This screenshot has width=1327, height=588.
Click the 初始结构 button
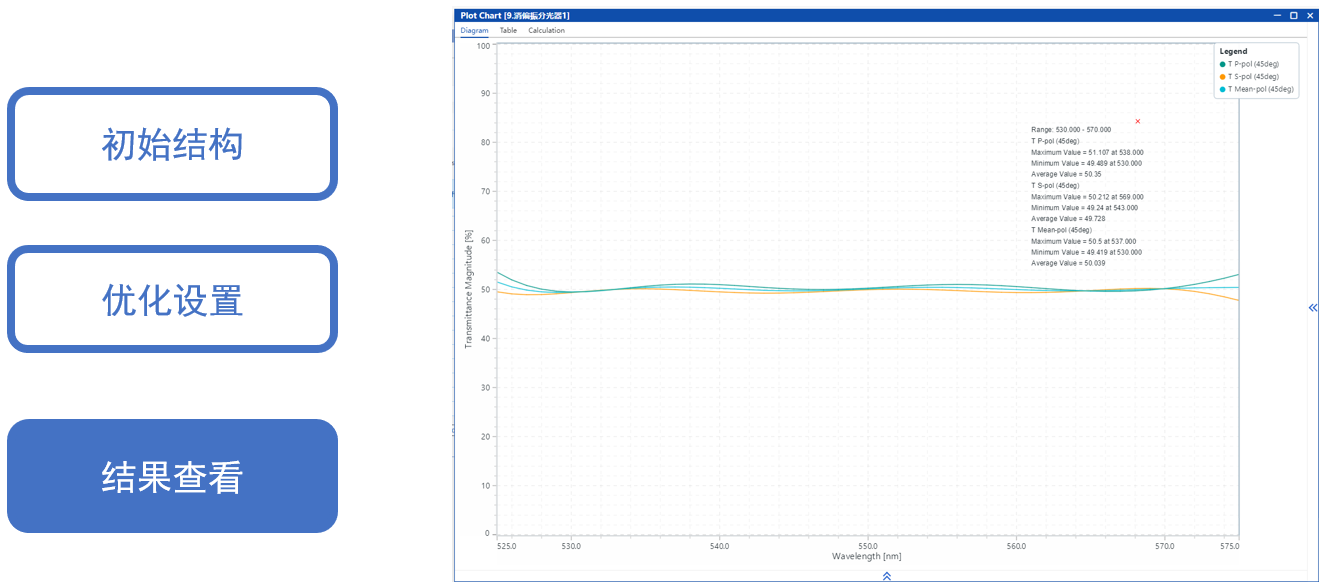click(x=172, y=144)
